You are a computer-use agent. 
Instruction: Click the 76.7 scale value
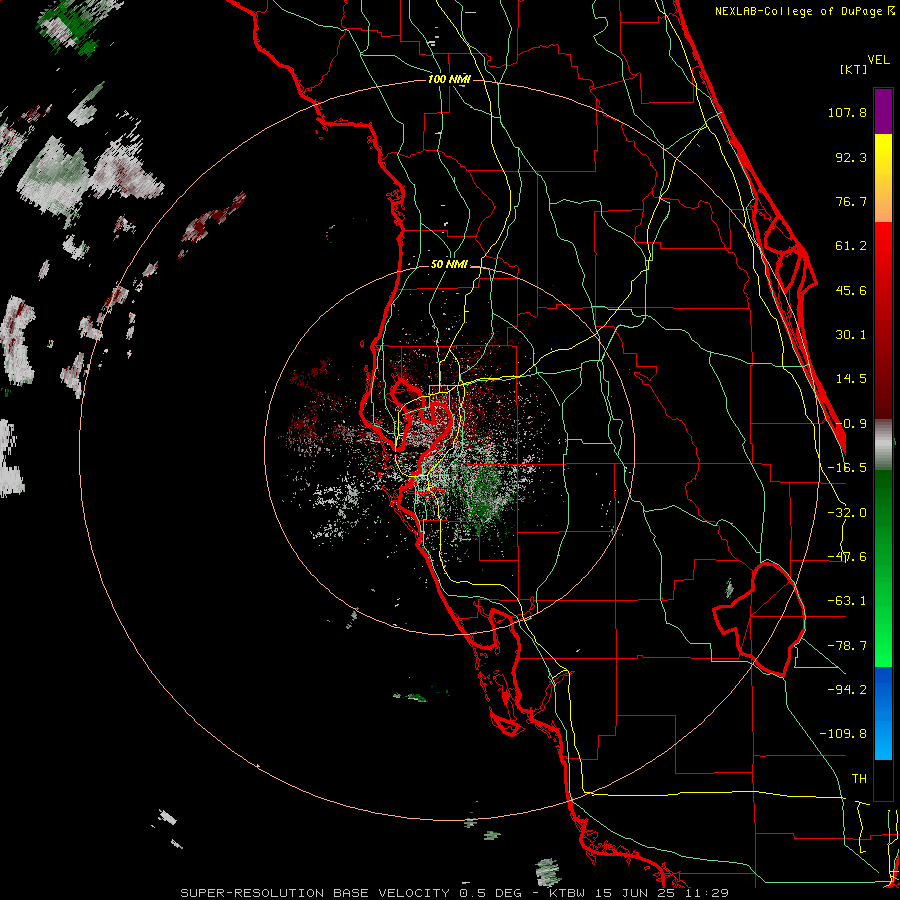tap(851, 201)
